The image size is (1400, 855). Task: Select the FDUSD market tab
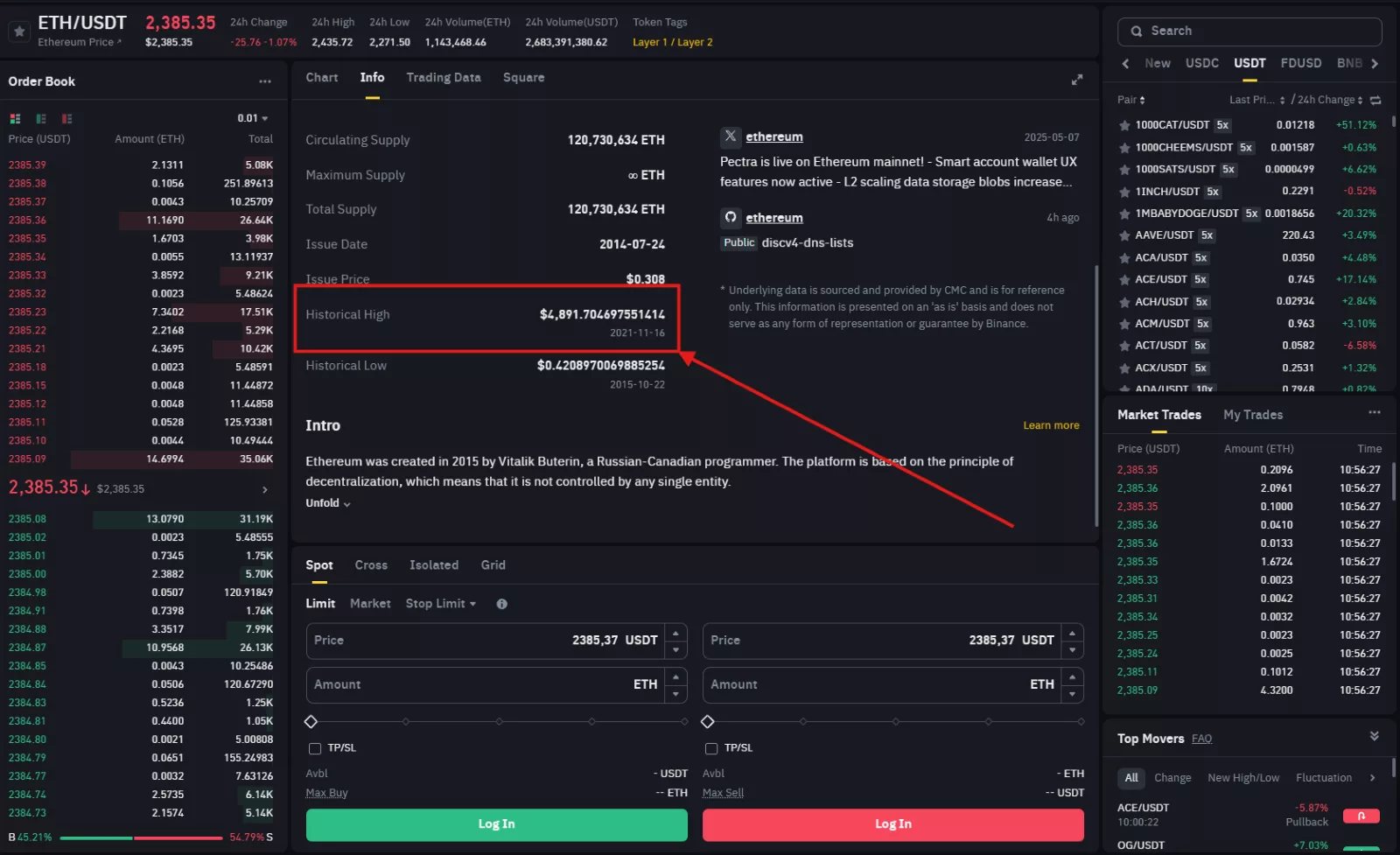pos(1301,63)
